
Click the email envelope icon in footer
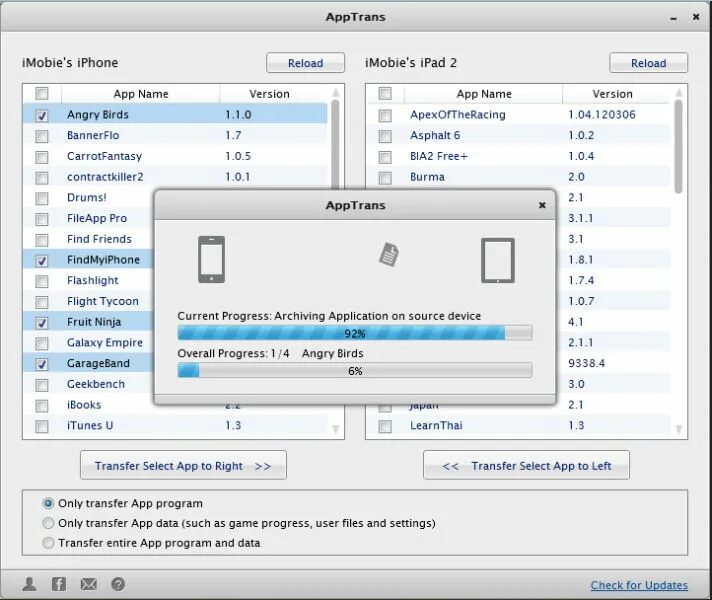pyautogui.click(x=89, y=584)
